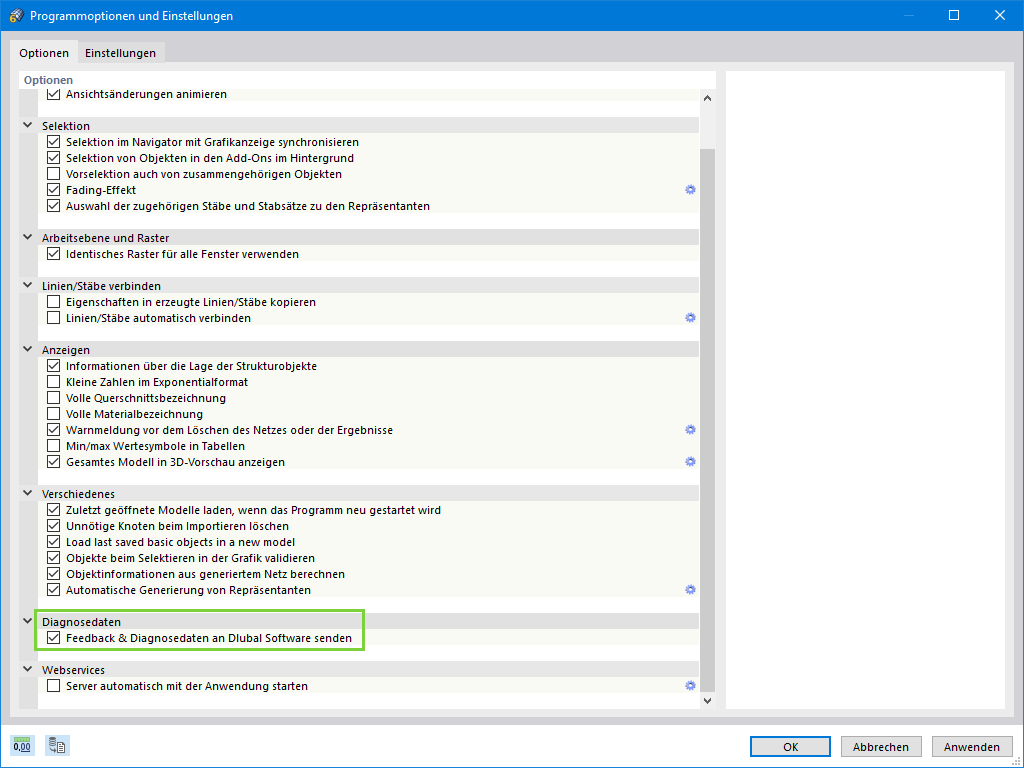The height and width of the screenshot is (768, 1024).
Task: Open gear settings for Gesamtes Modell in 3D-Vorschau
Action: click(x=690, y=462)
